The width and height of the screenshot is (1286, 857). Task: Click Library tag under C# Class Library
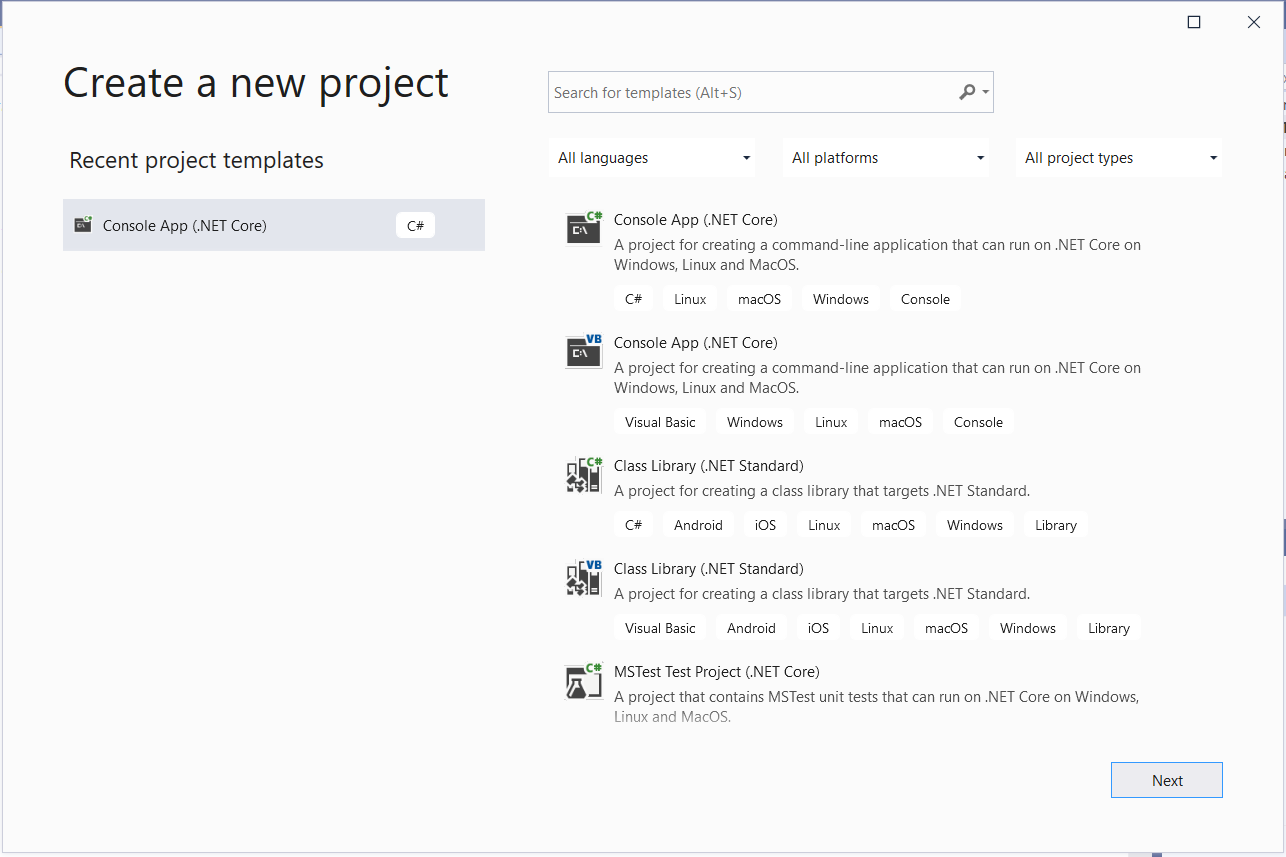pos(1056,525)
